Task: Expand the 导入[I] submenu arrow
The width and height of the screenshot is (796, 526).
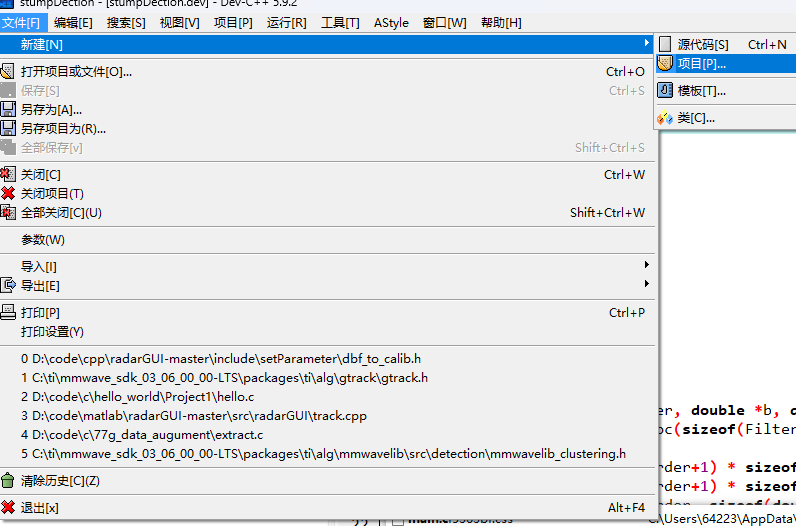Action: [x=646, y=265]
